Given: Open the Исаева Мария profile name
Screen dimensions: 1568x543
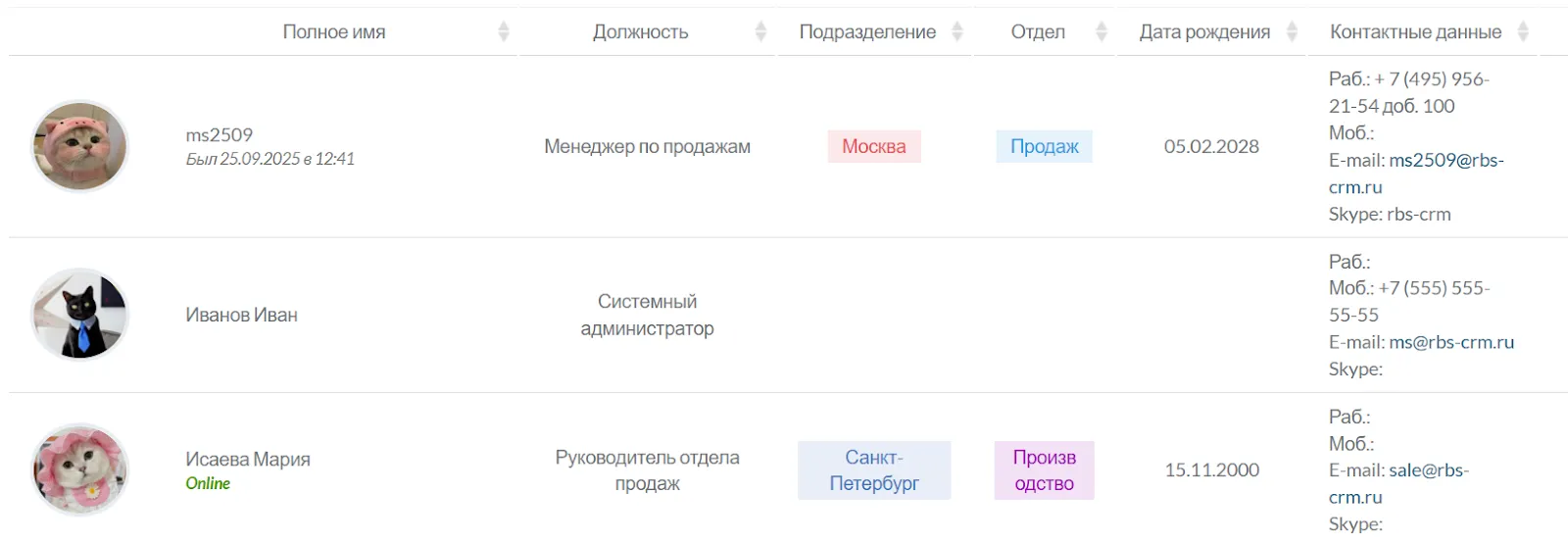Looking at the screenshot, I should (x=248, y=459).
